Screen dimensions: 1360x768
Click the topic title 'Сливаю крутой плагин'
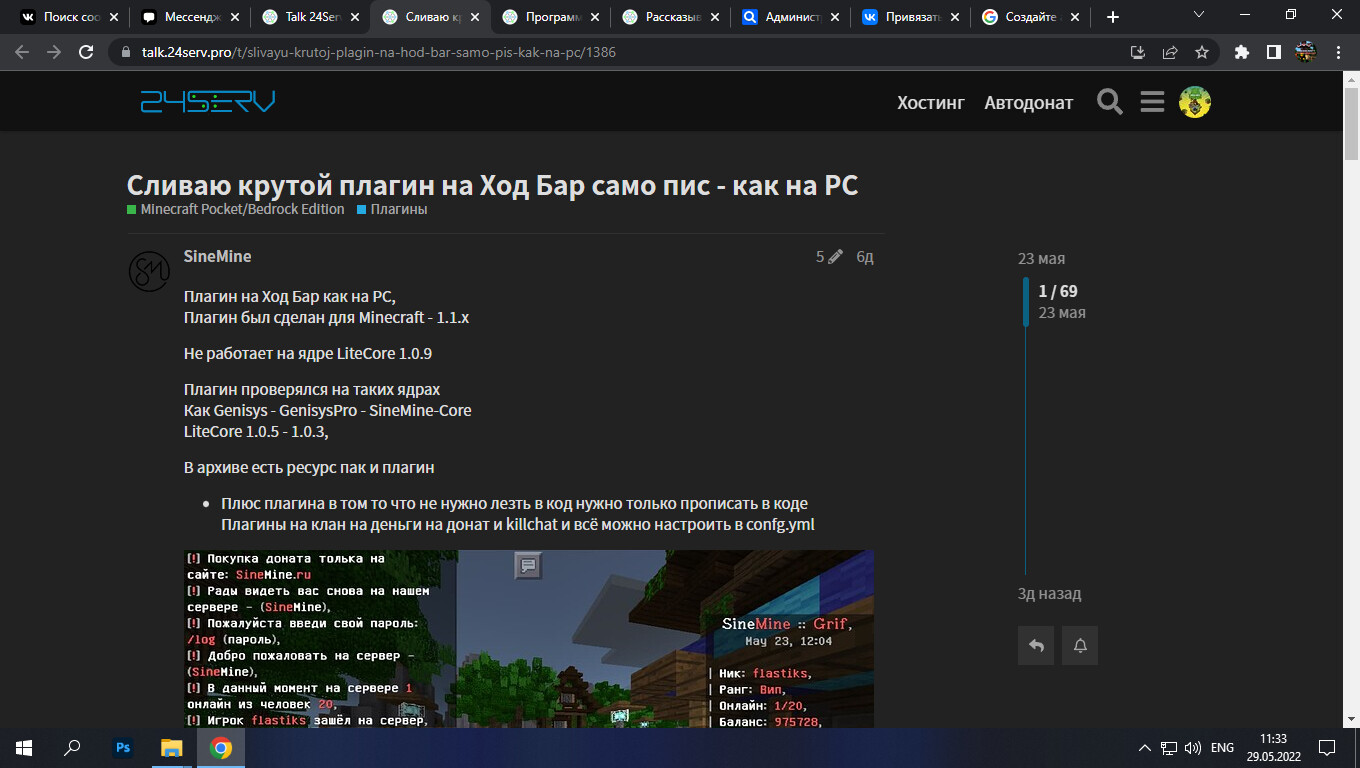point(492,185)
